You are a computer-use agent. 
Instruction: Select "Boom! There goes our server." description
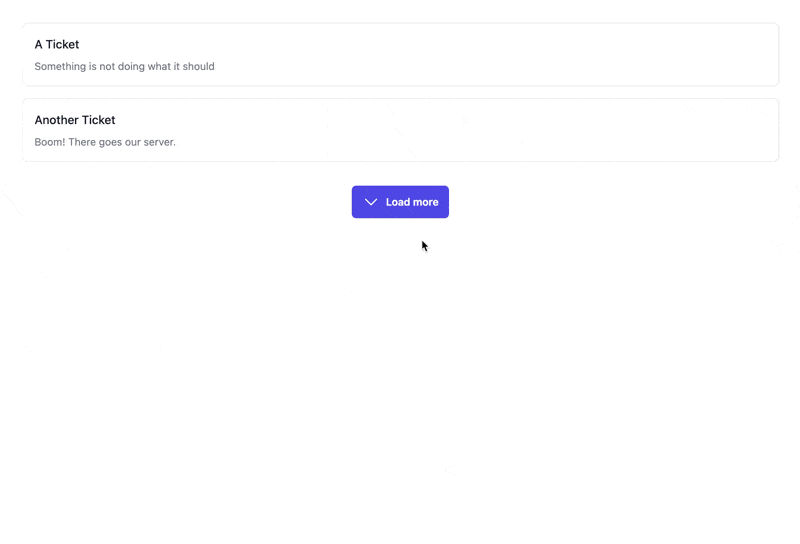coord(105,142)
